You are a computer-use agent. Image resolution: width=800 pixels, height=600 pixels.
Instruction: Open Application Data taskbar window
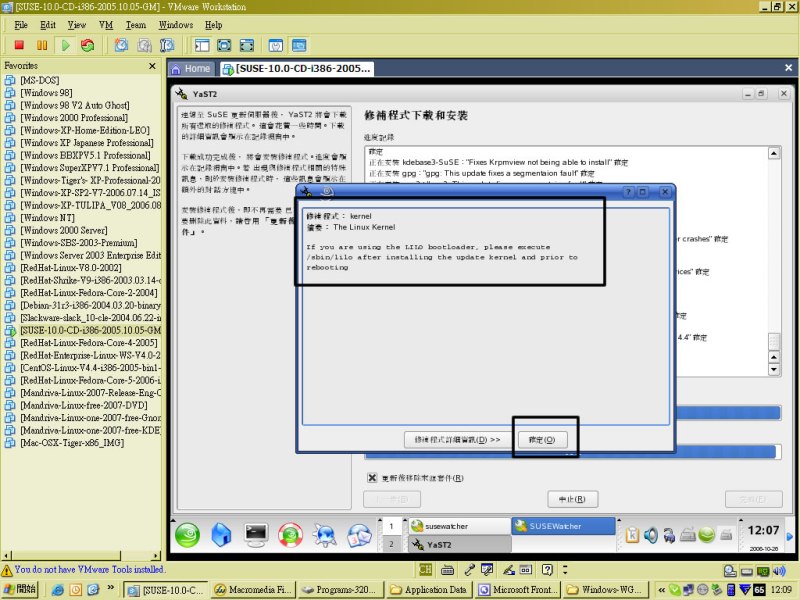pos(429,590)
